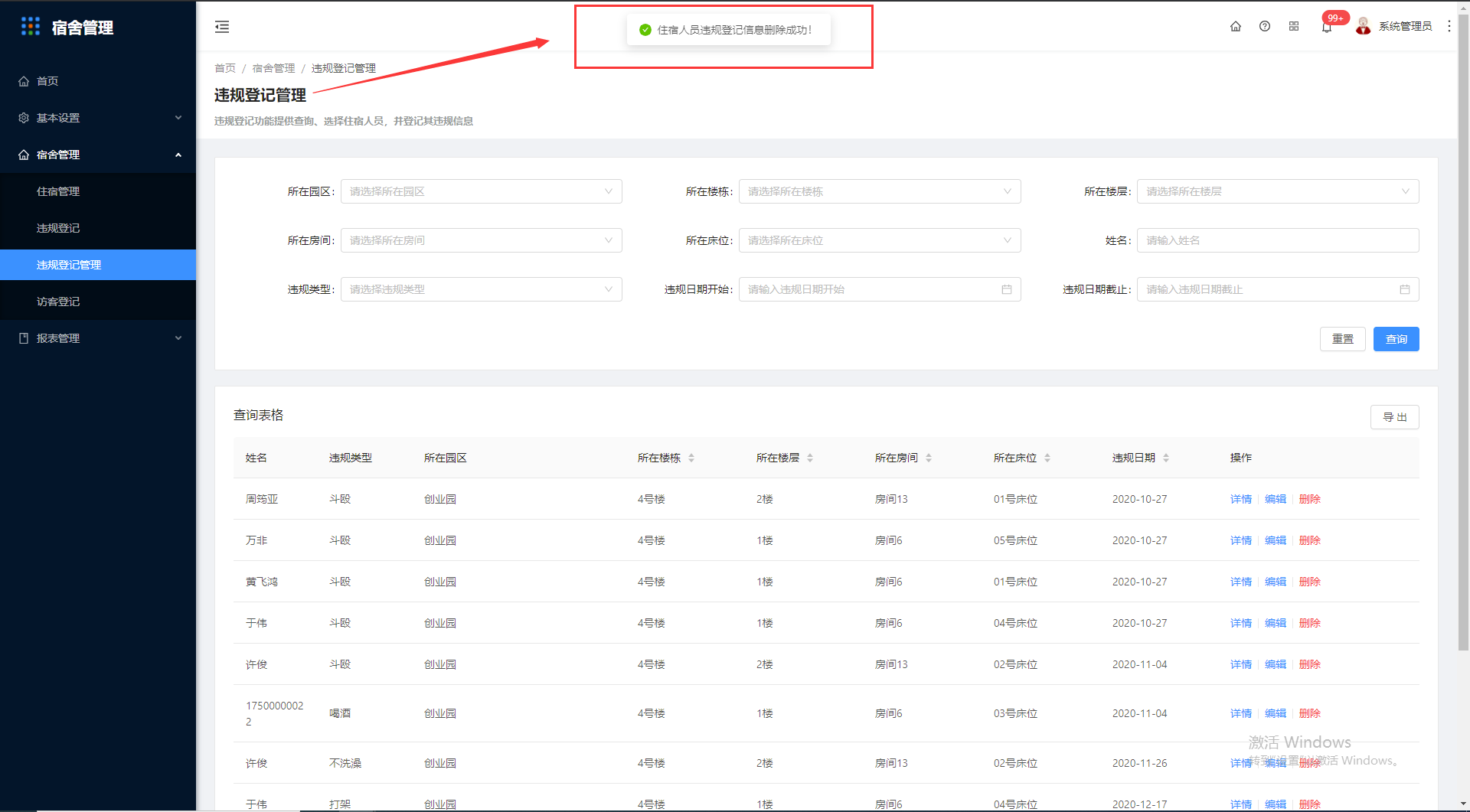Click the page vertical scrollbar
This screenshot has height=812, width=1470.
coord(1463,332)
